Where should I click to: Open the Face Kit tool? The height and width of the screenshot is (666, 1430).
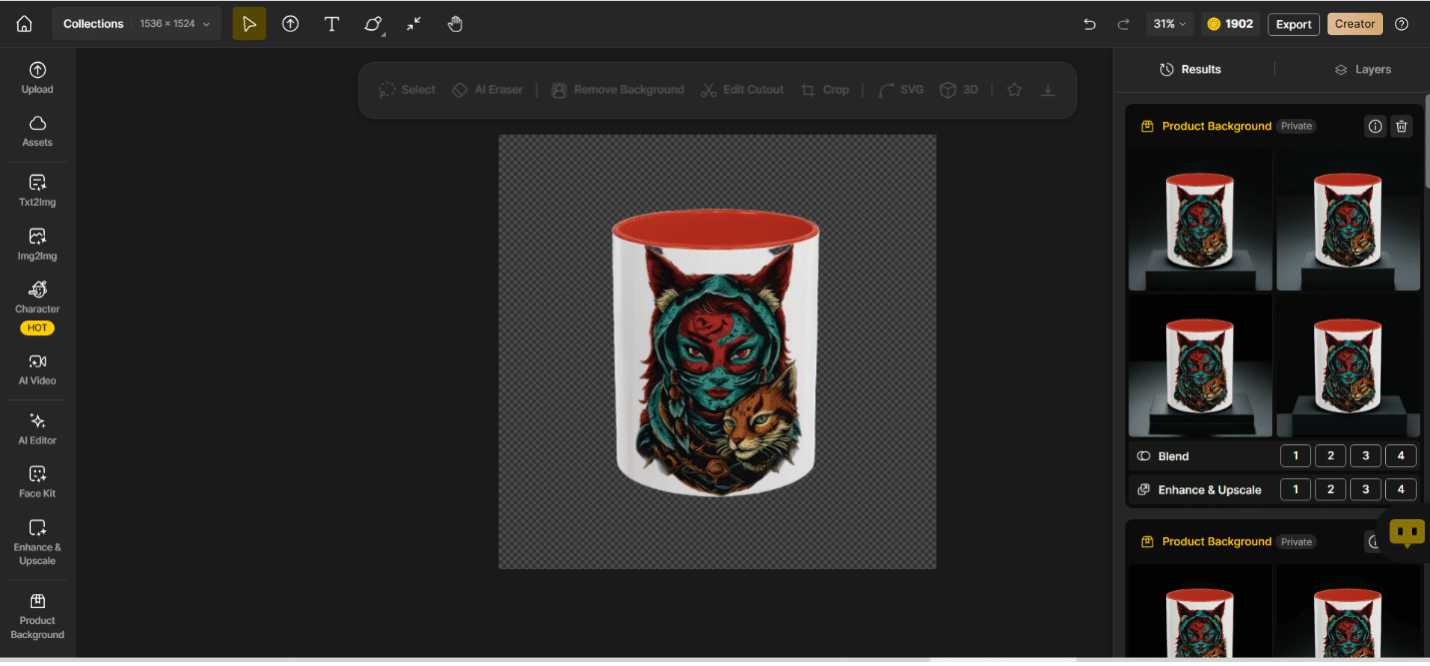click(x=37, y=482)
